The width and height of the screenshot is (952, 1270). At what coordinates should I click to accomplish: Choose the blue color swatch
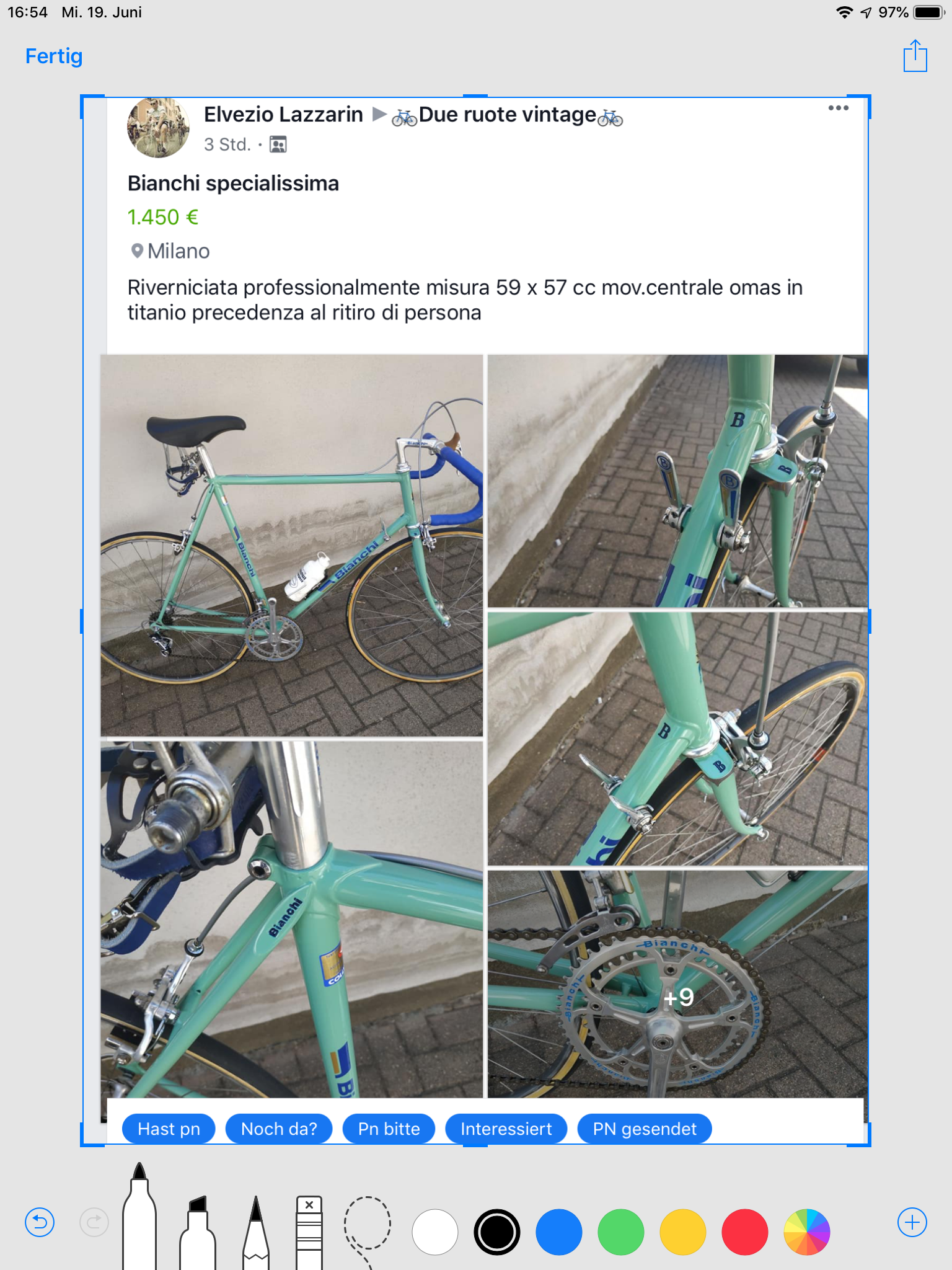pyautogui.click(x=559, y=1232)
